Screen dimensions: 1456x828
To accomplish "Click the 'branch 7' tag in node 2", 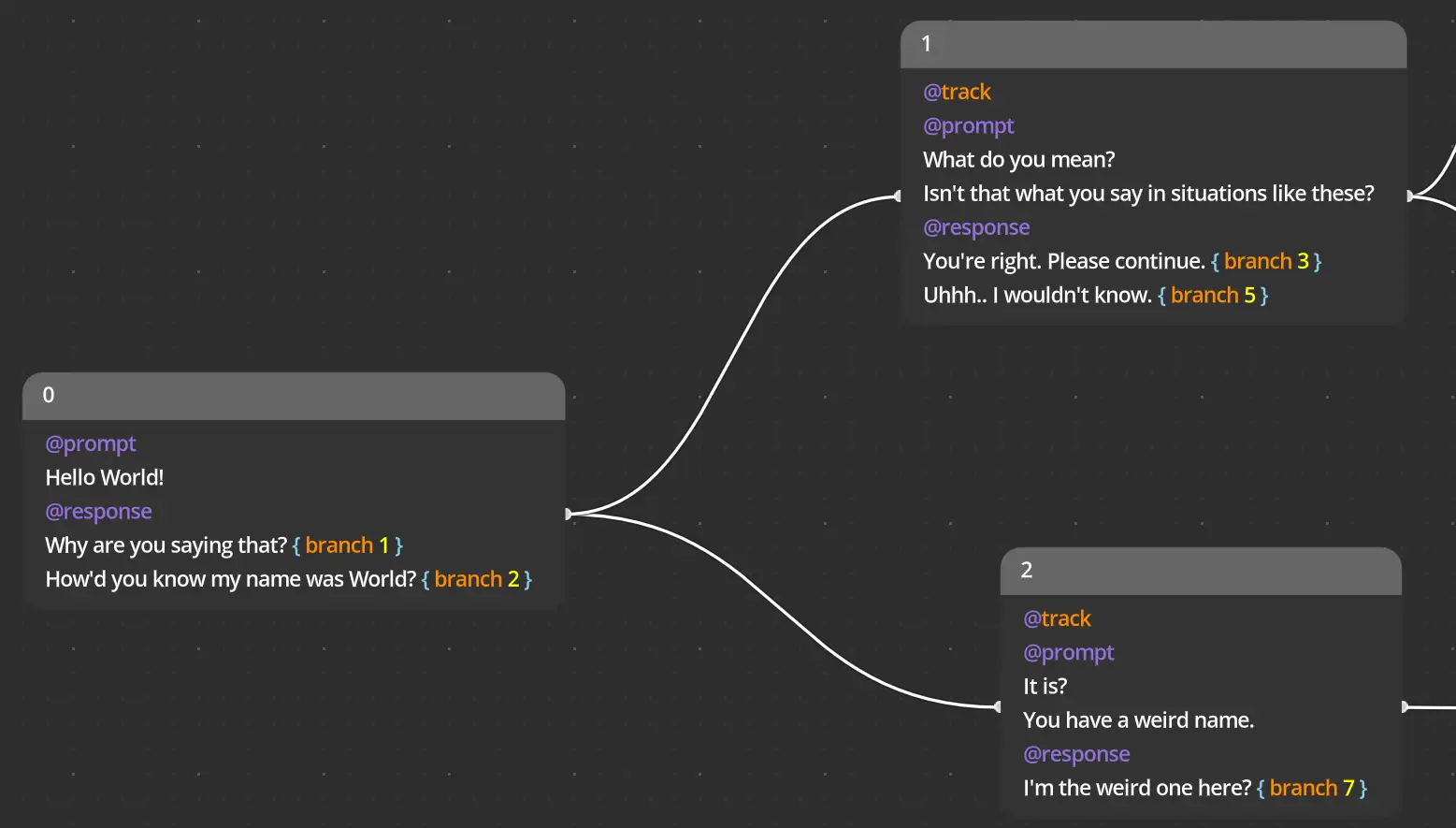I will (x=1311, y=788).
